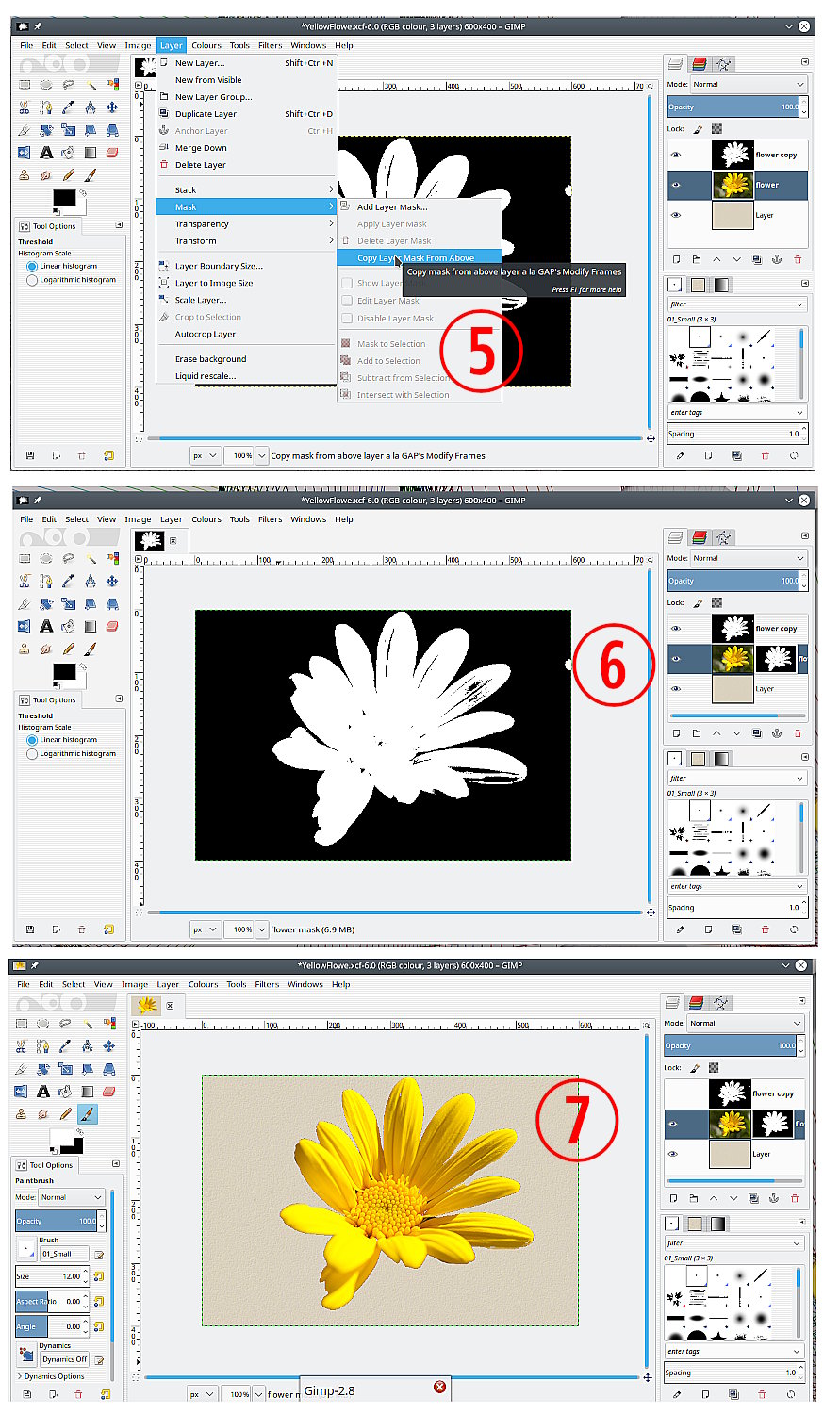The width and height of the screenshot is (840, 1414).
Task: Select Logarithmic histogram in the Layer-menu window
Action: (x=72, y=280)
